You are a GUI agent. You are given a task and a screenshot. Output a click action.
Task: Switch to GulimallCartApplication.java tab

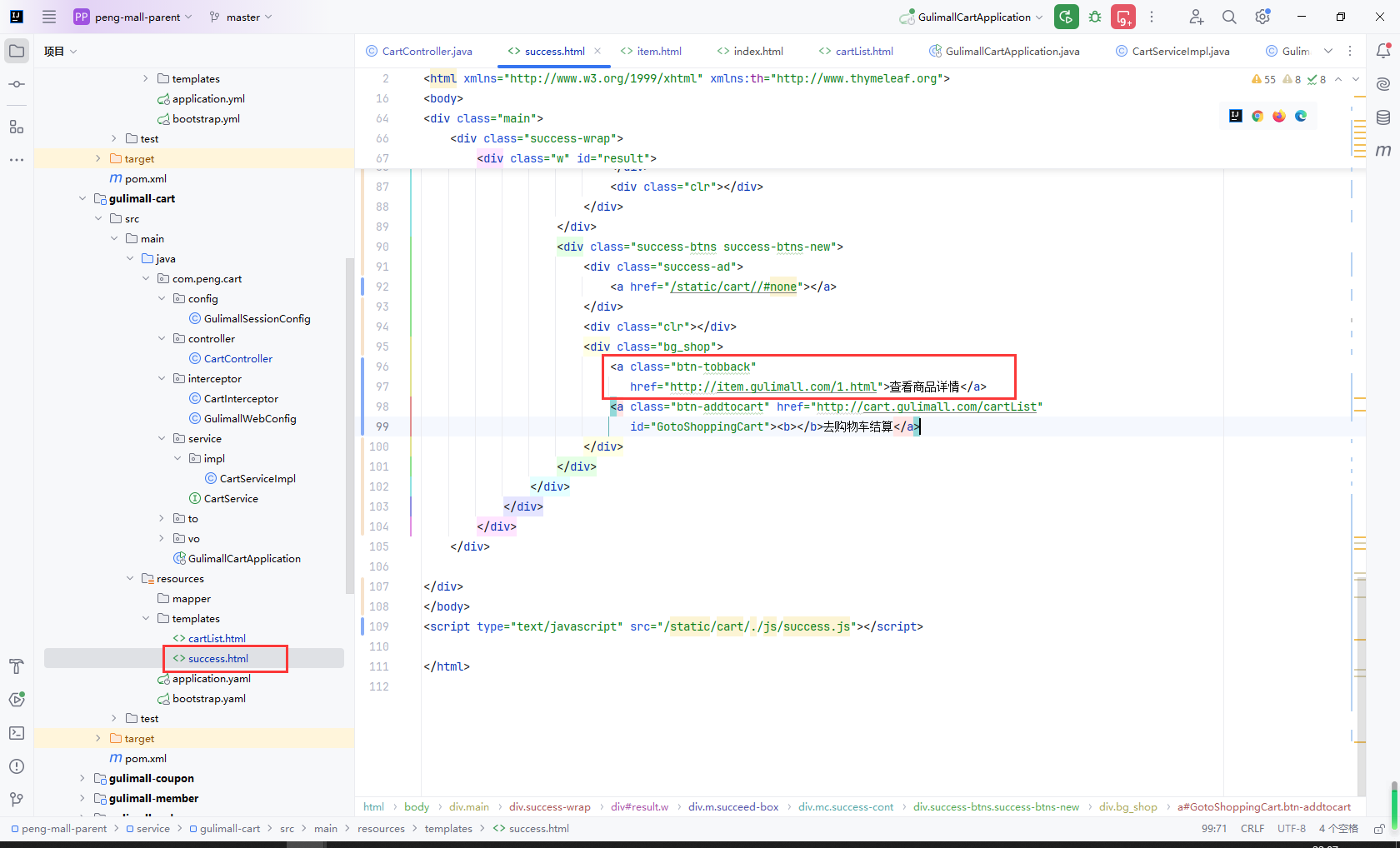pos(1004,51)
